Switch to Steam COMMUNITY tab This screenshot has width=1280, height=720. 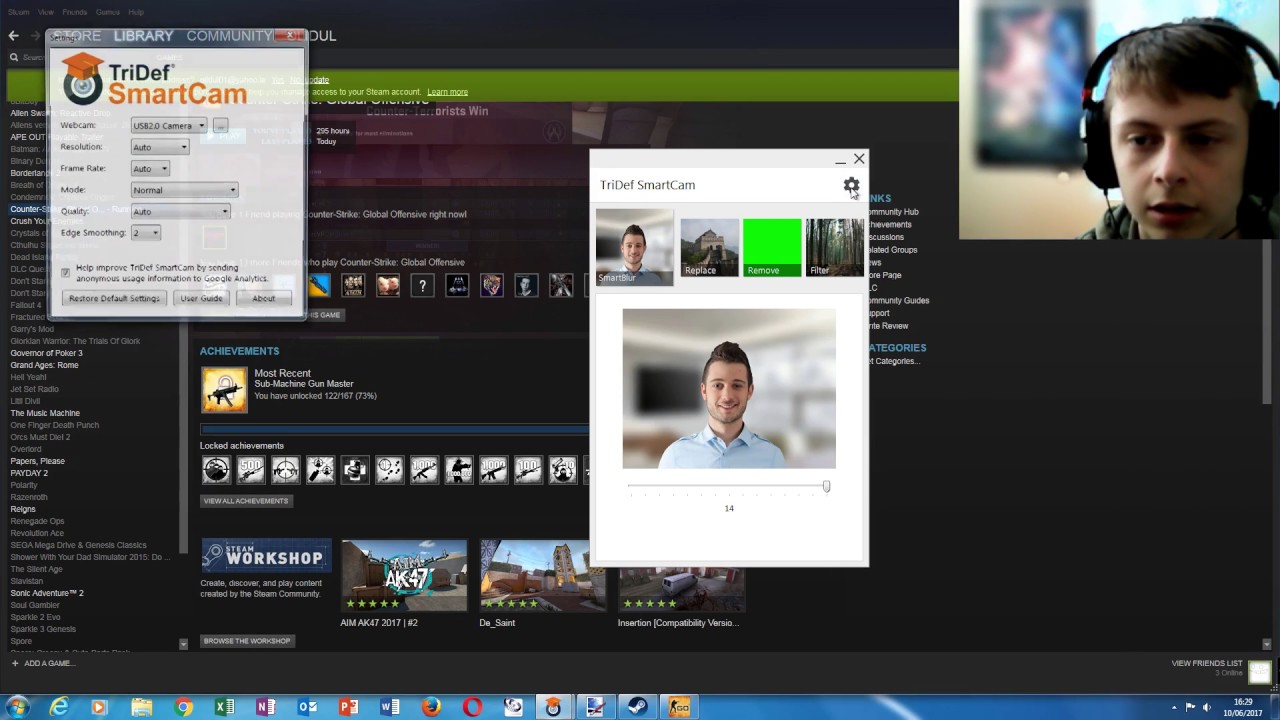[x=229, y=35]
